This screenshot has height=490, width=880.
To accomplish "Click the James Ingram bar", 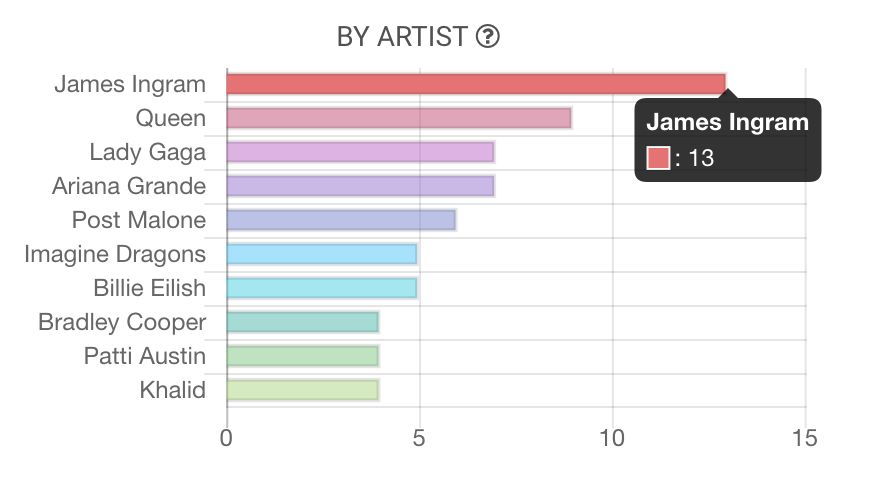I will point(475,84).
